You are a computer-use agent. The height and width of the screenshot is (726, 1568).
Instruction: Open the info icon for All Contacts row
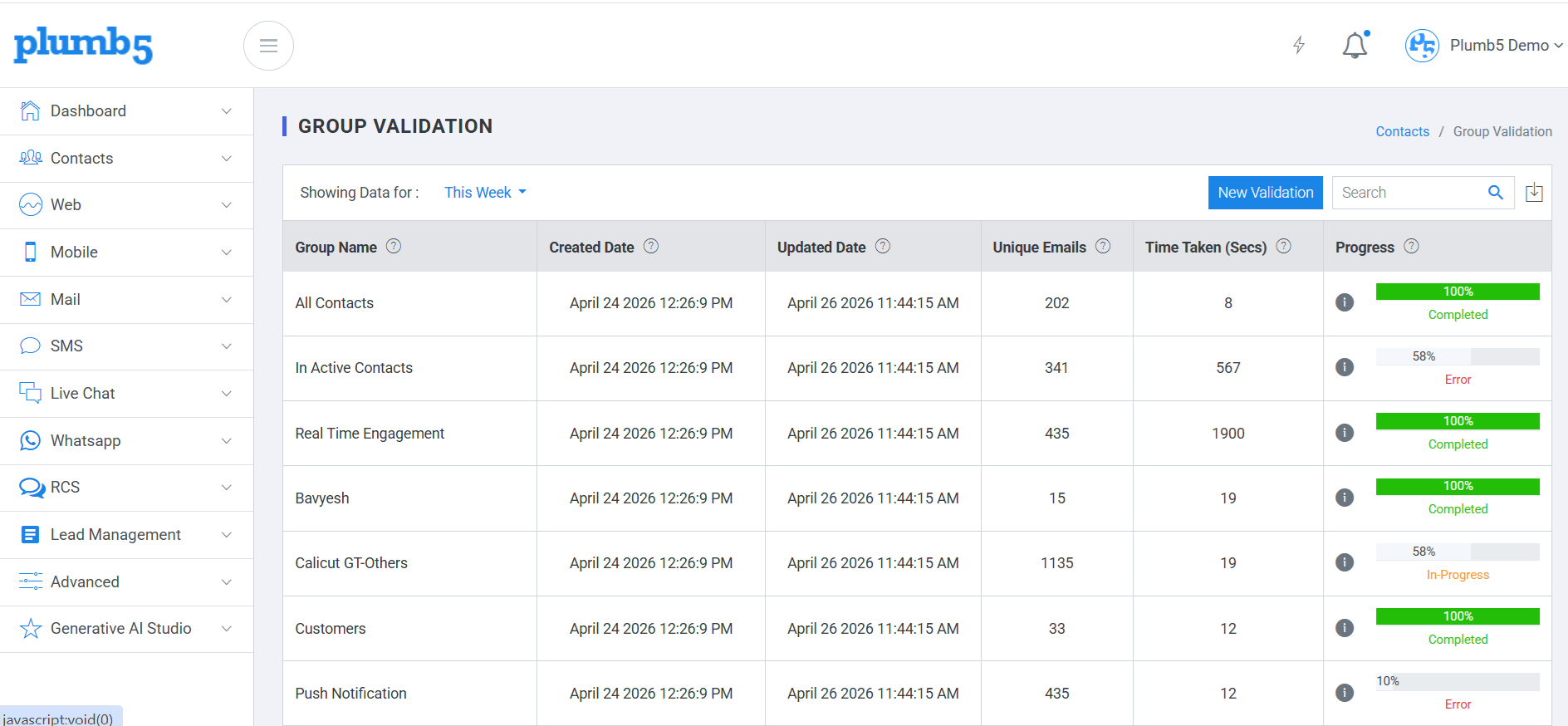[x=1345, y=302]
